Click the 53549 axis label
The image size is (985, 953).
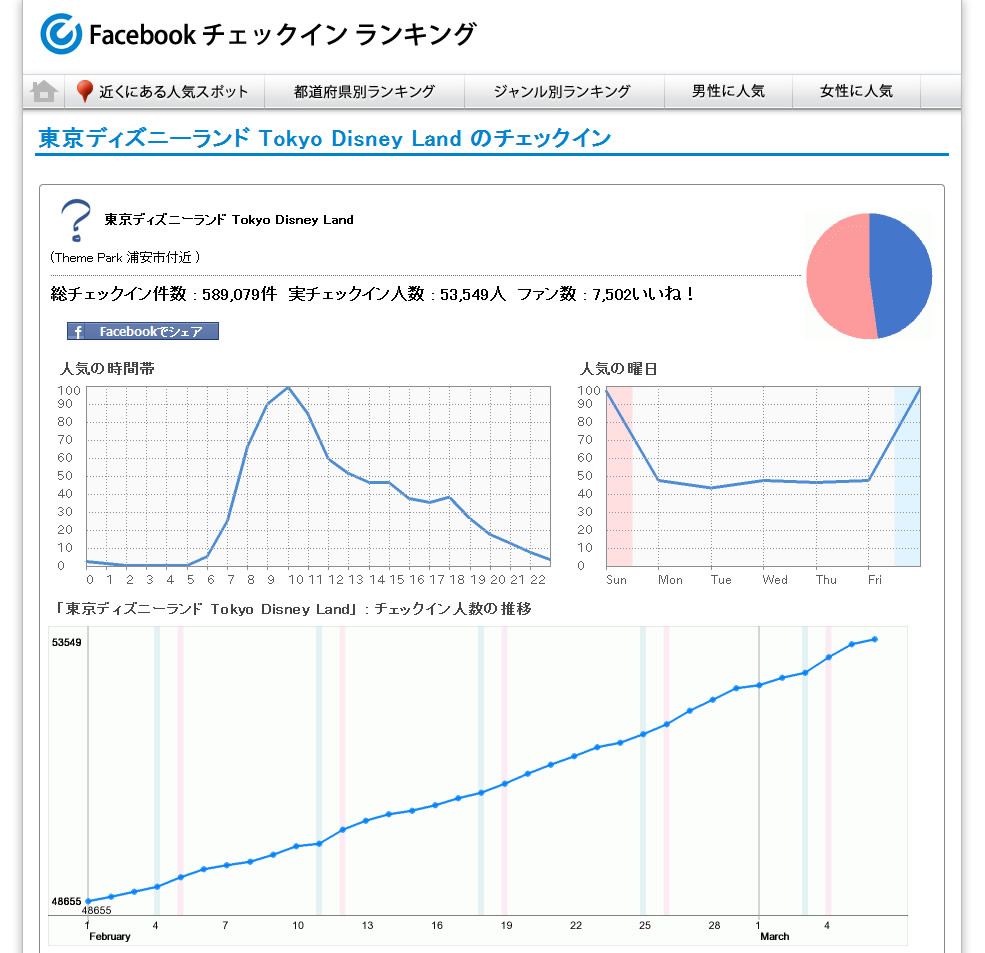tap(67, 642)
